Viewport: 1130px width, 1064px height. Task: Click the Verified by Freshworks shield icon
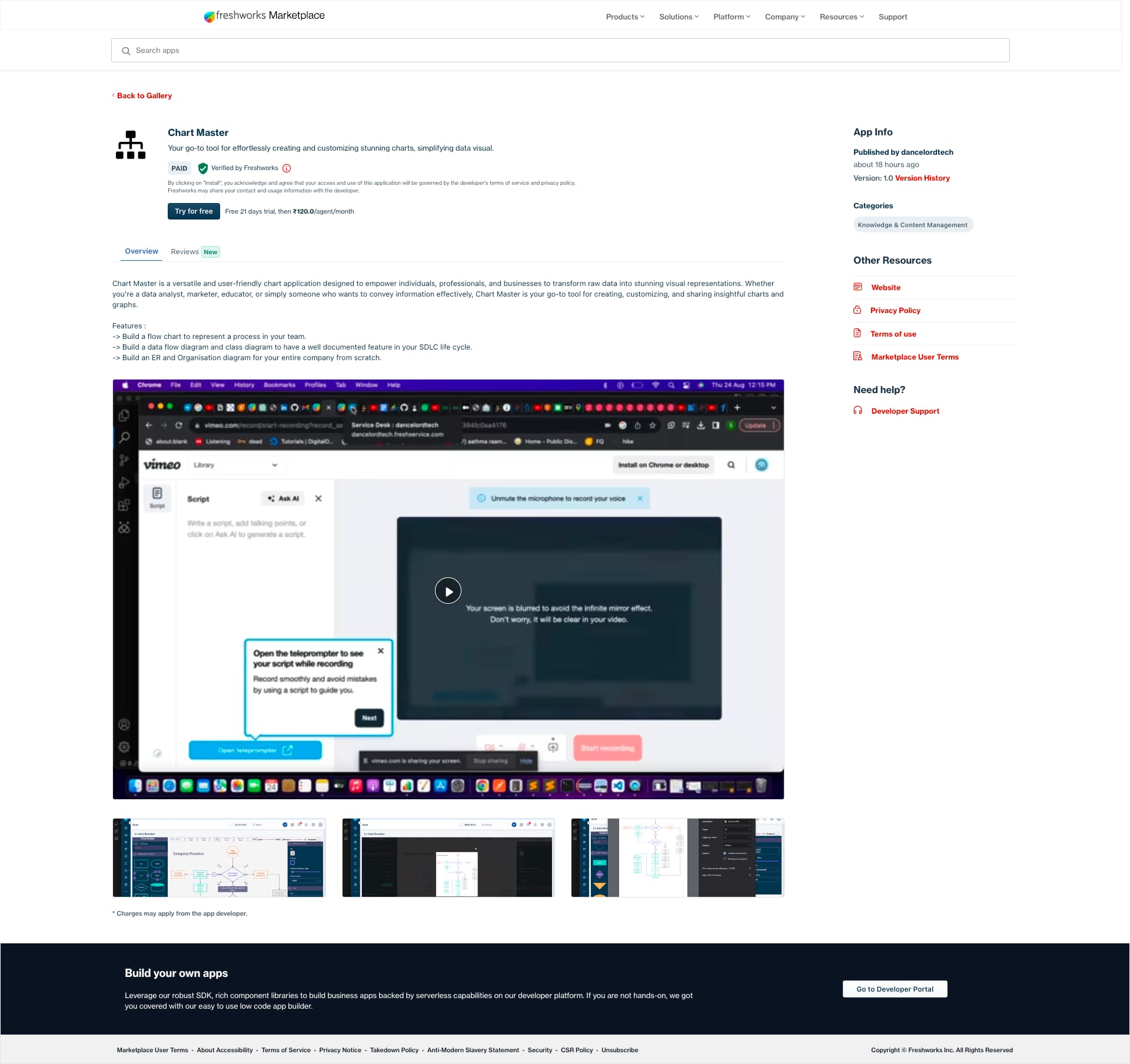(203, 168)
